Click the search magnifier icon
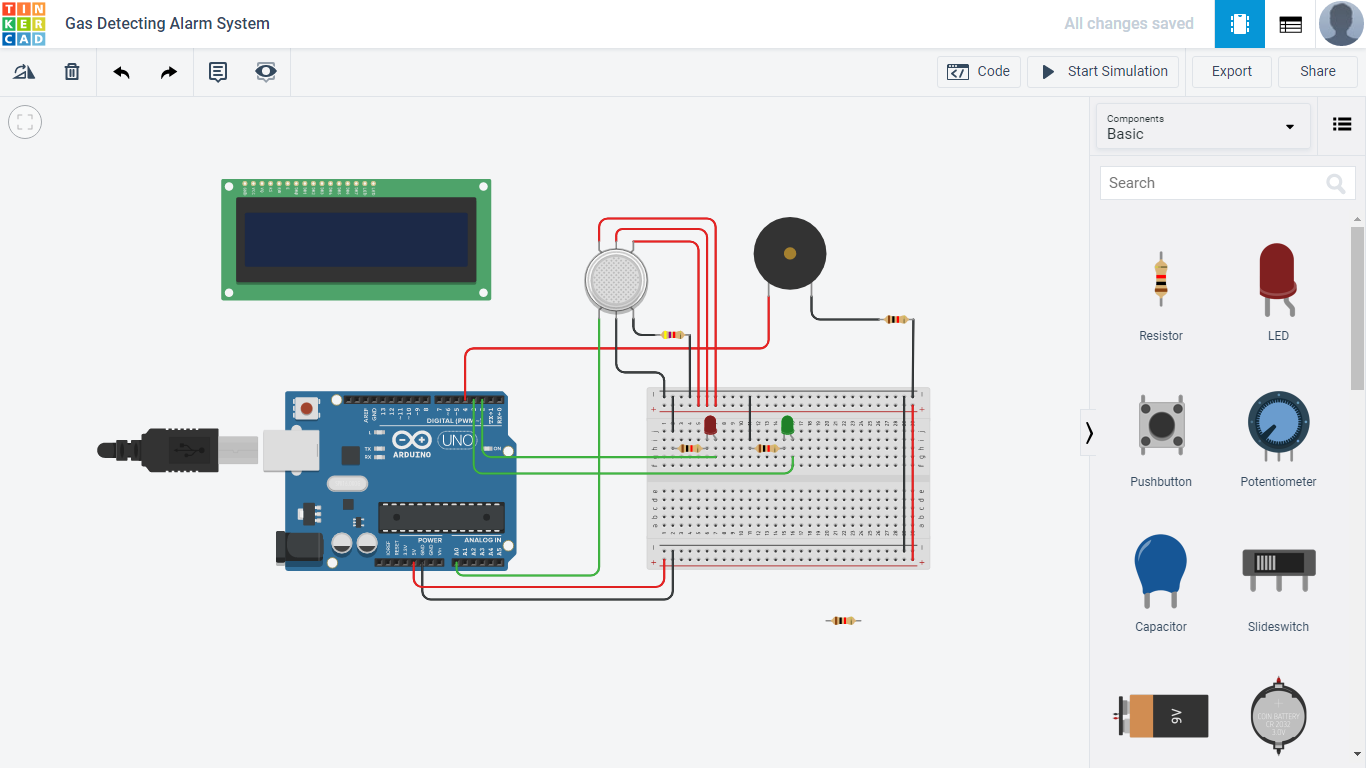This screenshot has width=1366, height=768. point(1335,183)
